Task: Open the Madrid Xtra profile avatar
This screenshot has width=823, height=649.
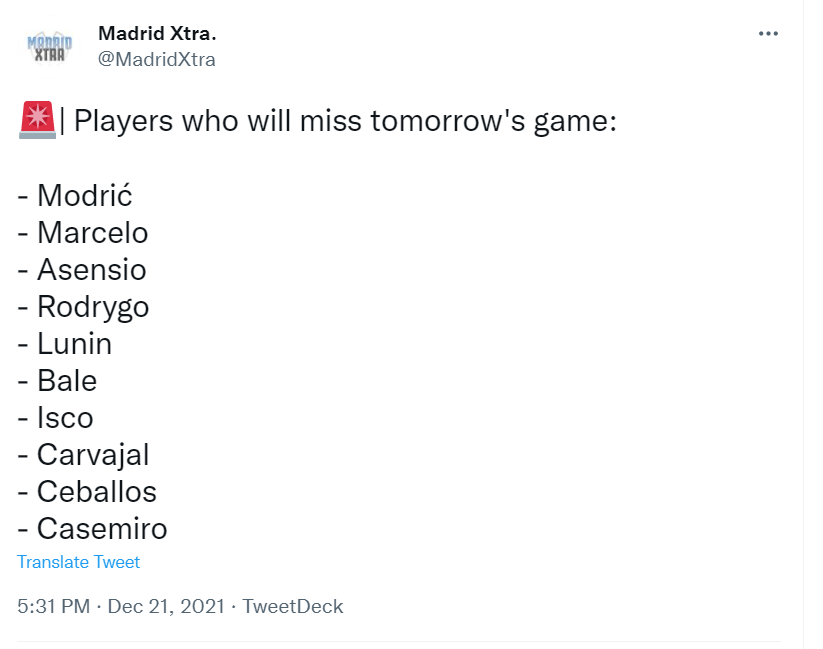Action: [x=48, y=46]
